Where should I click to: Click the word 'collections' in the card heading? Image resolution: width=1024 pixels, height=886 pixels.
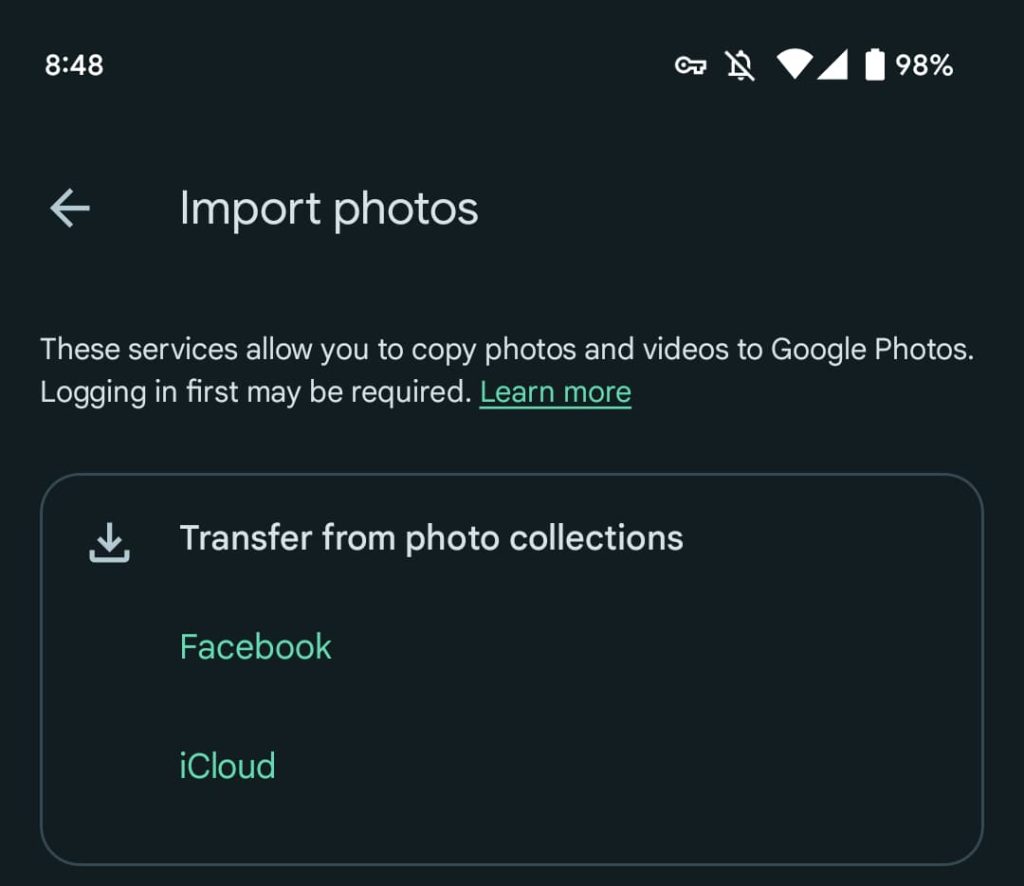(x=596, y=538)
